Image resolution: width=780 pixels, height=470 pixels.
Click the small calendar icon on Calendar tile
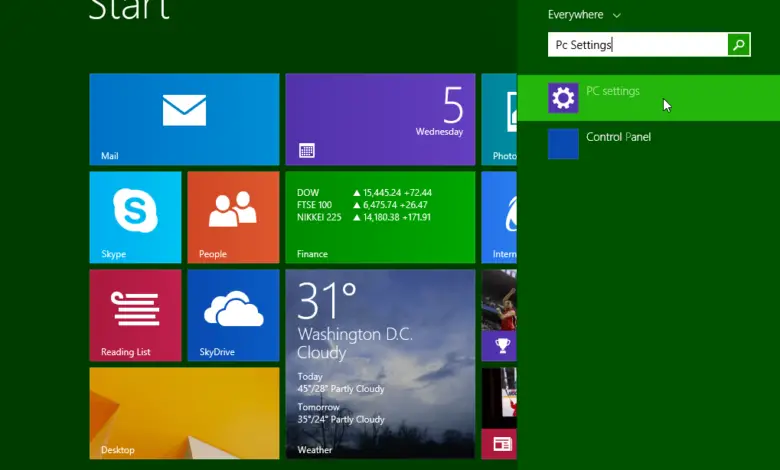point(306,150)
